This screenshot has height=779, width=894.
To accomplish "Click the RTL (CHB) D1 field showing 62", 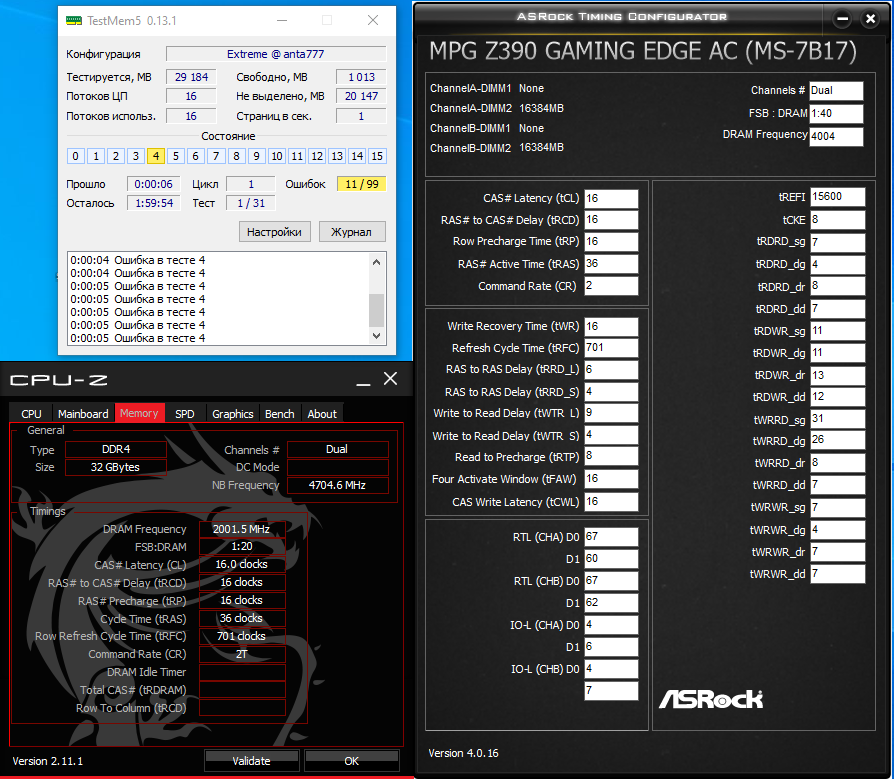I will coord(611,603).
